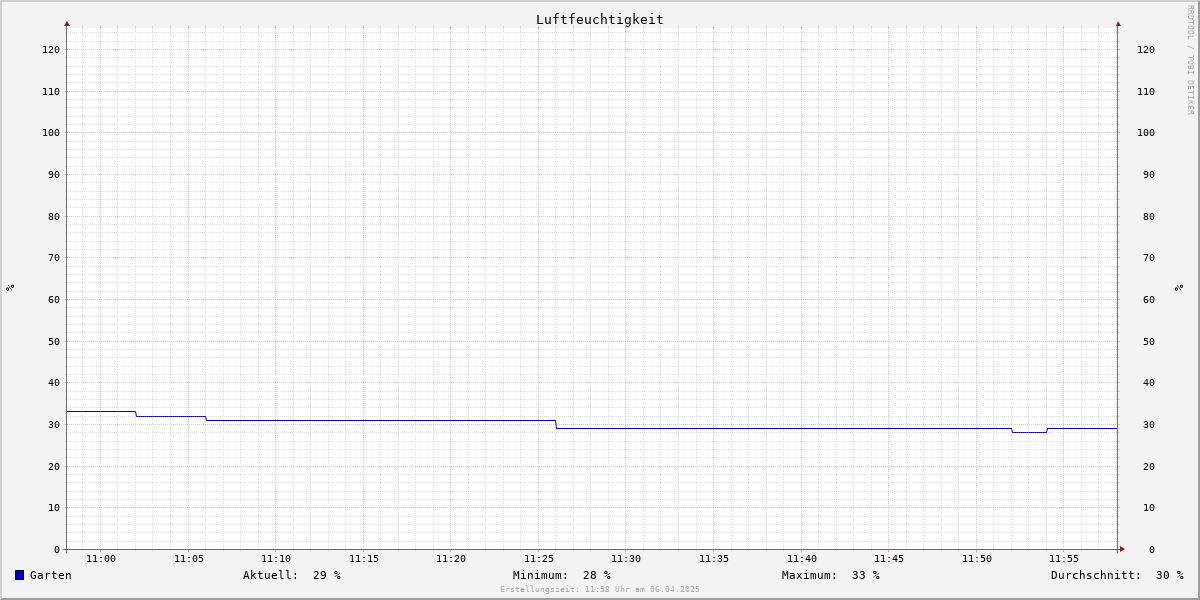Click the 40 label on the left axis
Screen dimensions: 1200x600
pos(54,382)
